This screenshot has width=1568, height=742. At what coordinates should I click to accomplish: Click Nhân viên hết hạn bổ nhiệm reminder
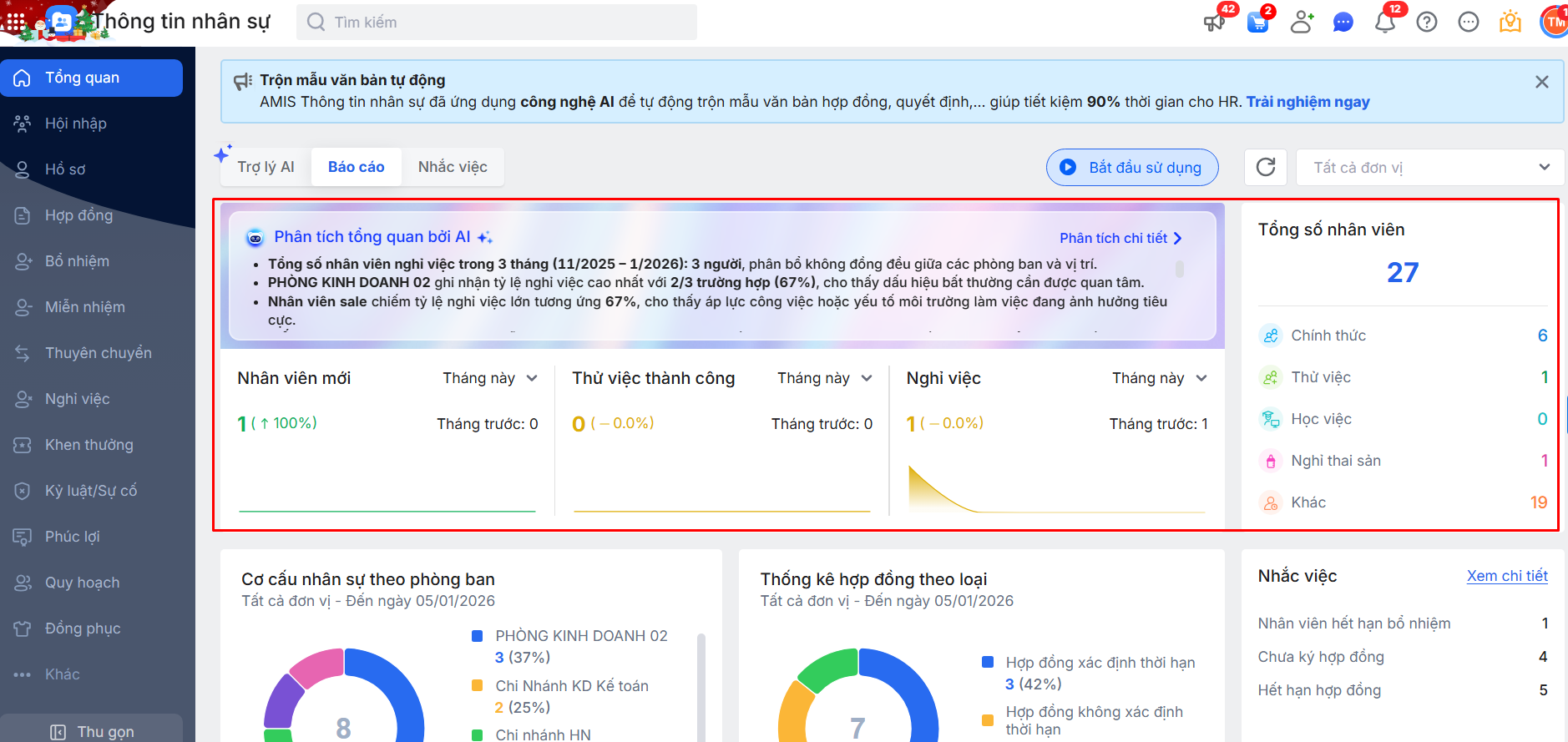click(1403, 623)
